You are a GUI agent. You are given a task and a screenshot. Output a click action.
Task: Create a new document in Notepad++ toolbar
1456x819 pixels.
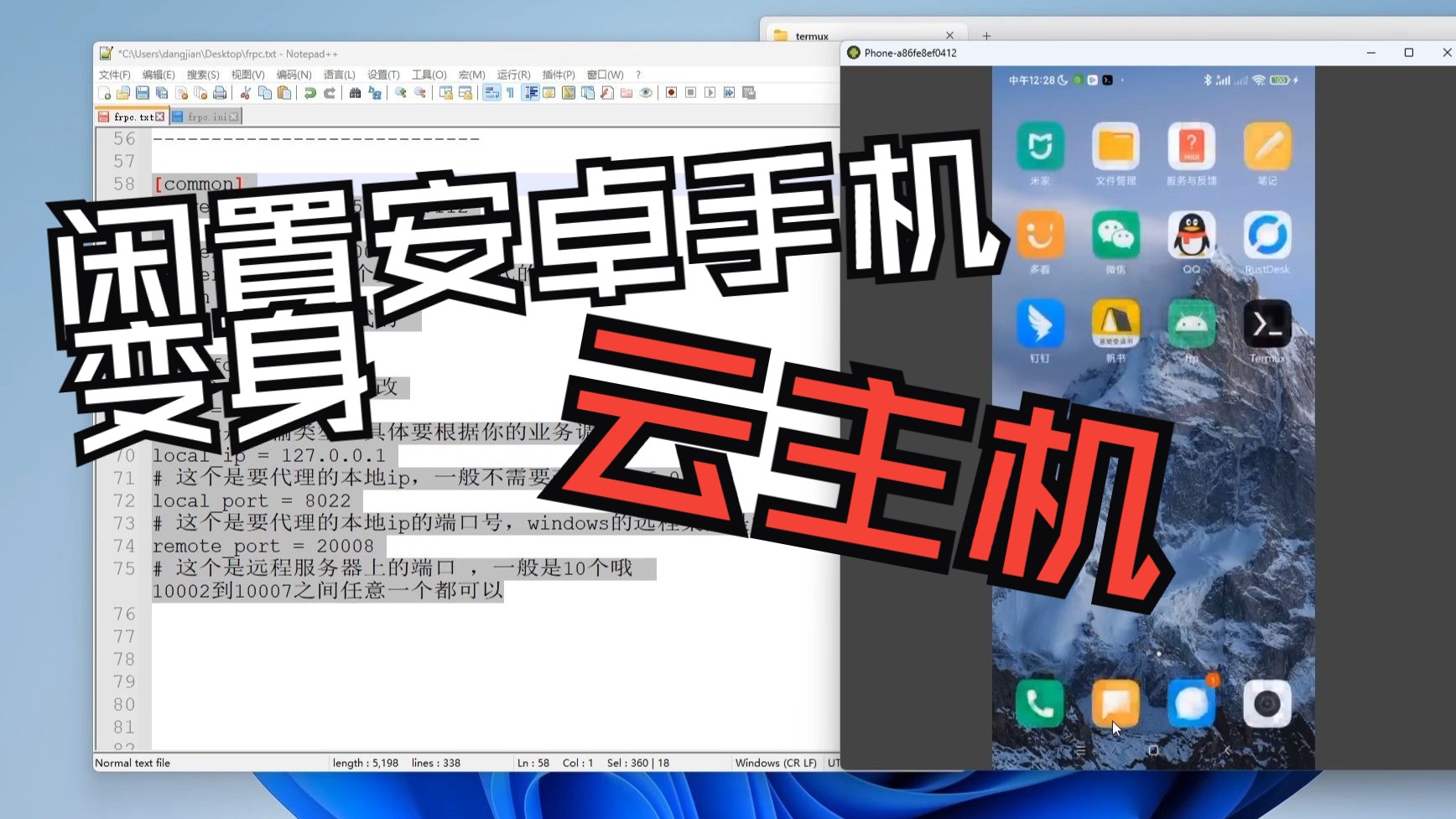[x=104, y=93]
